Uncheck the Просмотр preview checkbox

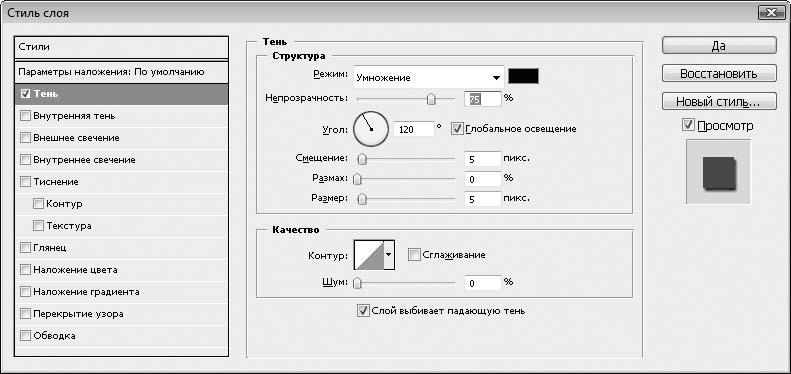689,125
